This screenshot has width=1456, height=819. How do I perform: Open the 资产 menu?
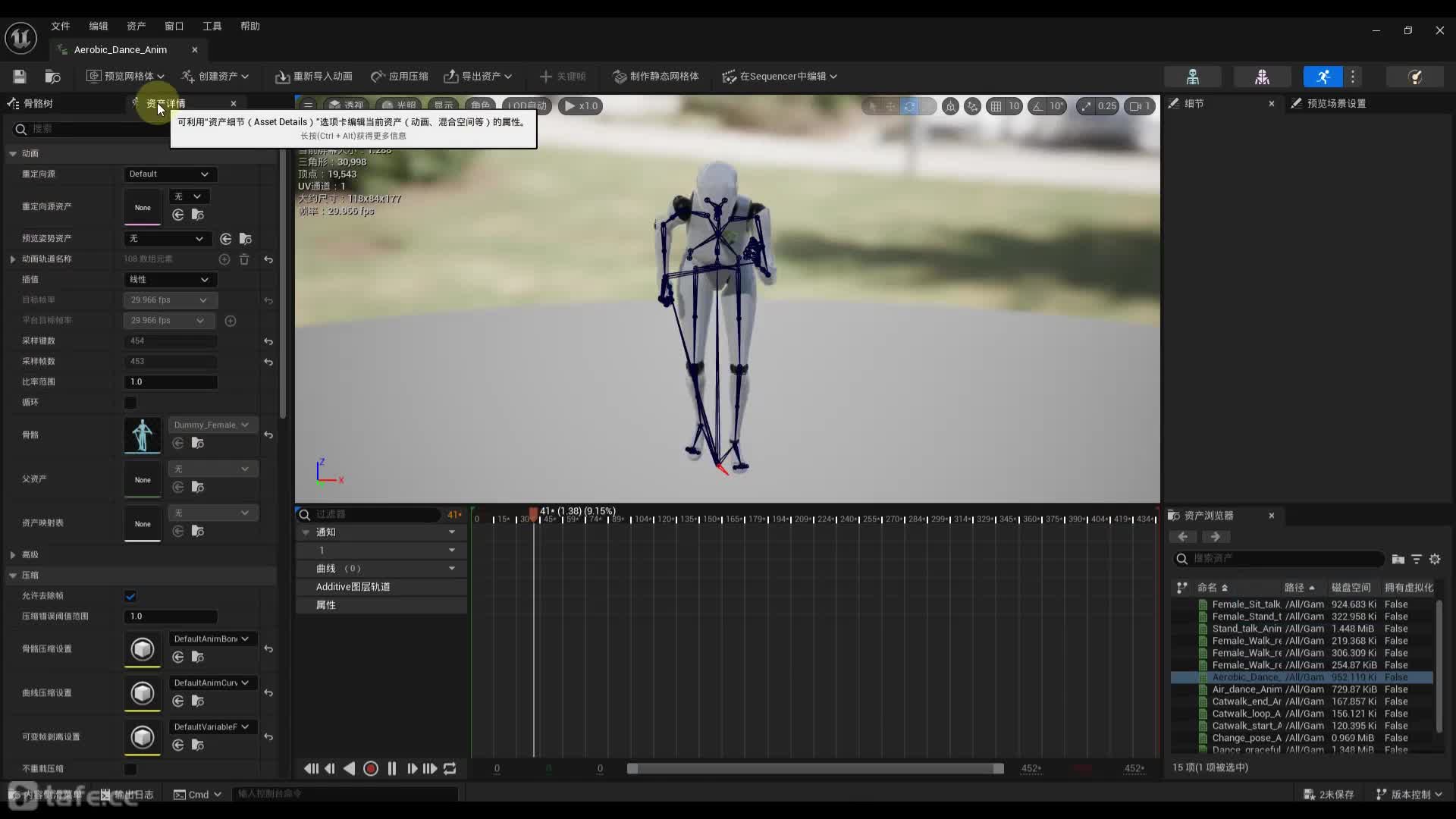point(136,26)
